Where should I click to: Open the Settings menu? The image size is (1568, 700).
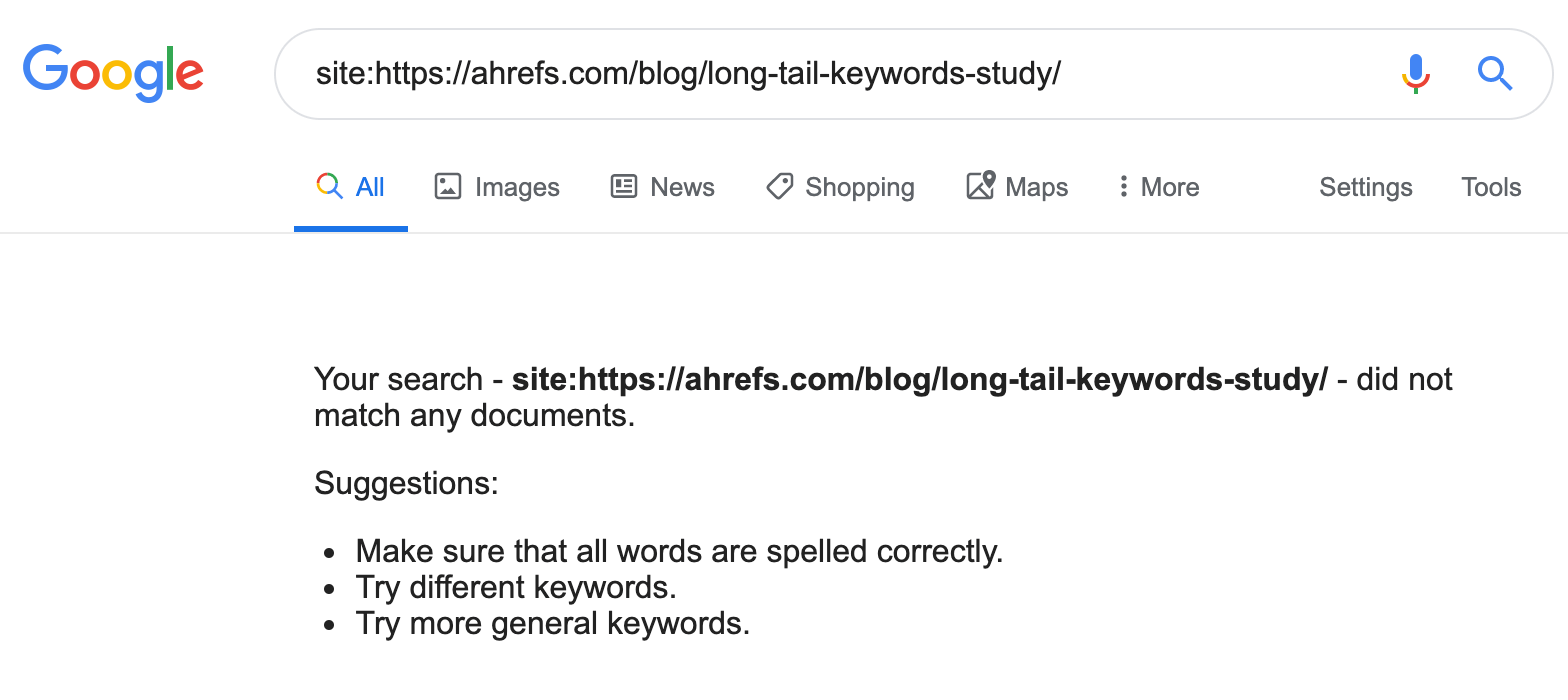(1365, 187)
